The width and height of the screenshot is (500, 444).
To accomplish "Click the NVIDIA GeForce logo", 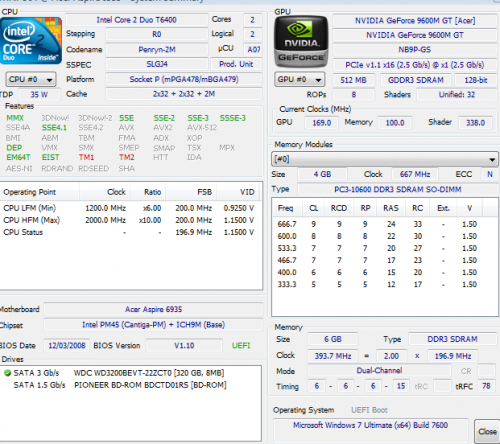I will click(301, 42).
